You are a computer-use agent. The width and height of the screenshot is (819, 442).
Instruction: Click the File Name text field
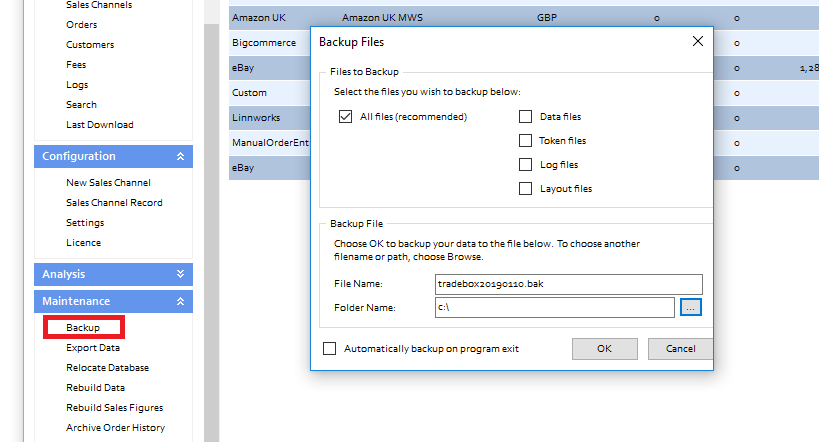pos(568,284)
